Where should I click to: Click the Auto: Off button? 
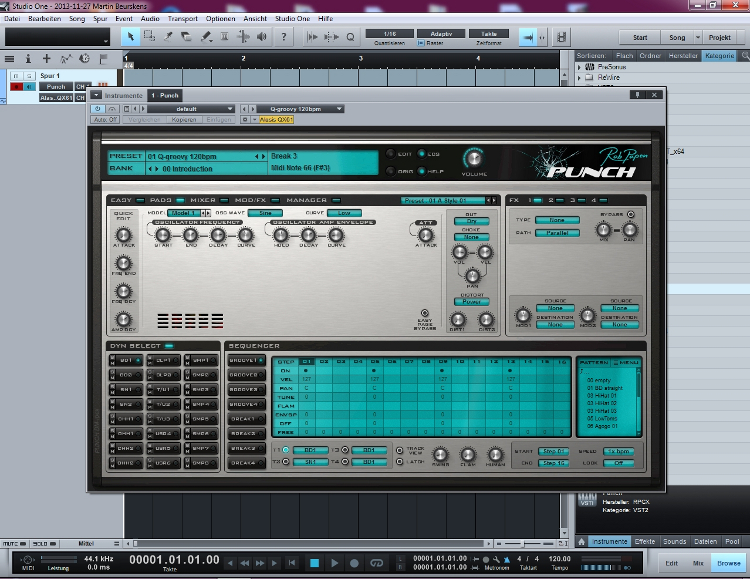pos(105,120)
